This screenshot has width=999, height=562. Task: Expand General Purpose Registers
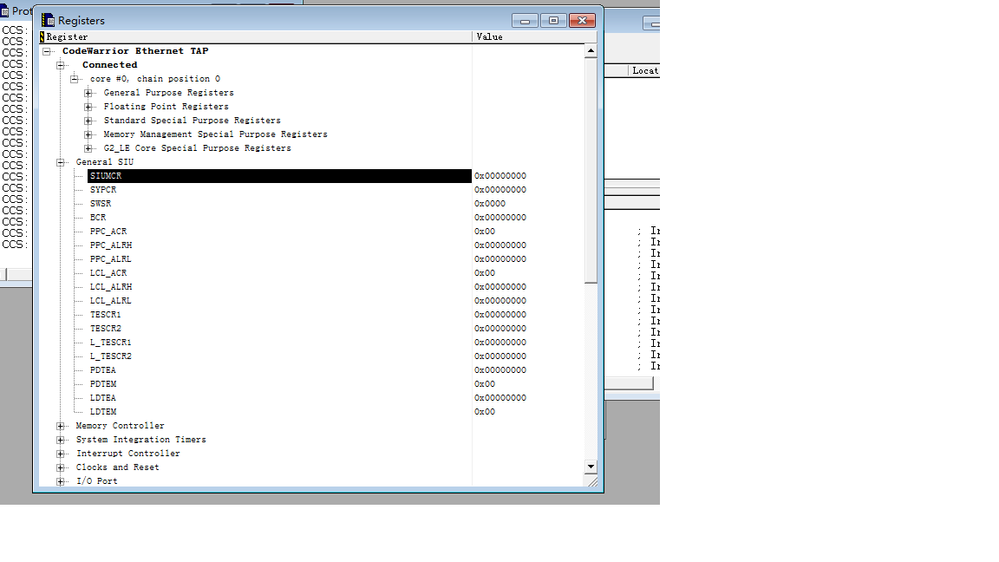[x=89, y=93]
